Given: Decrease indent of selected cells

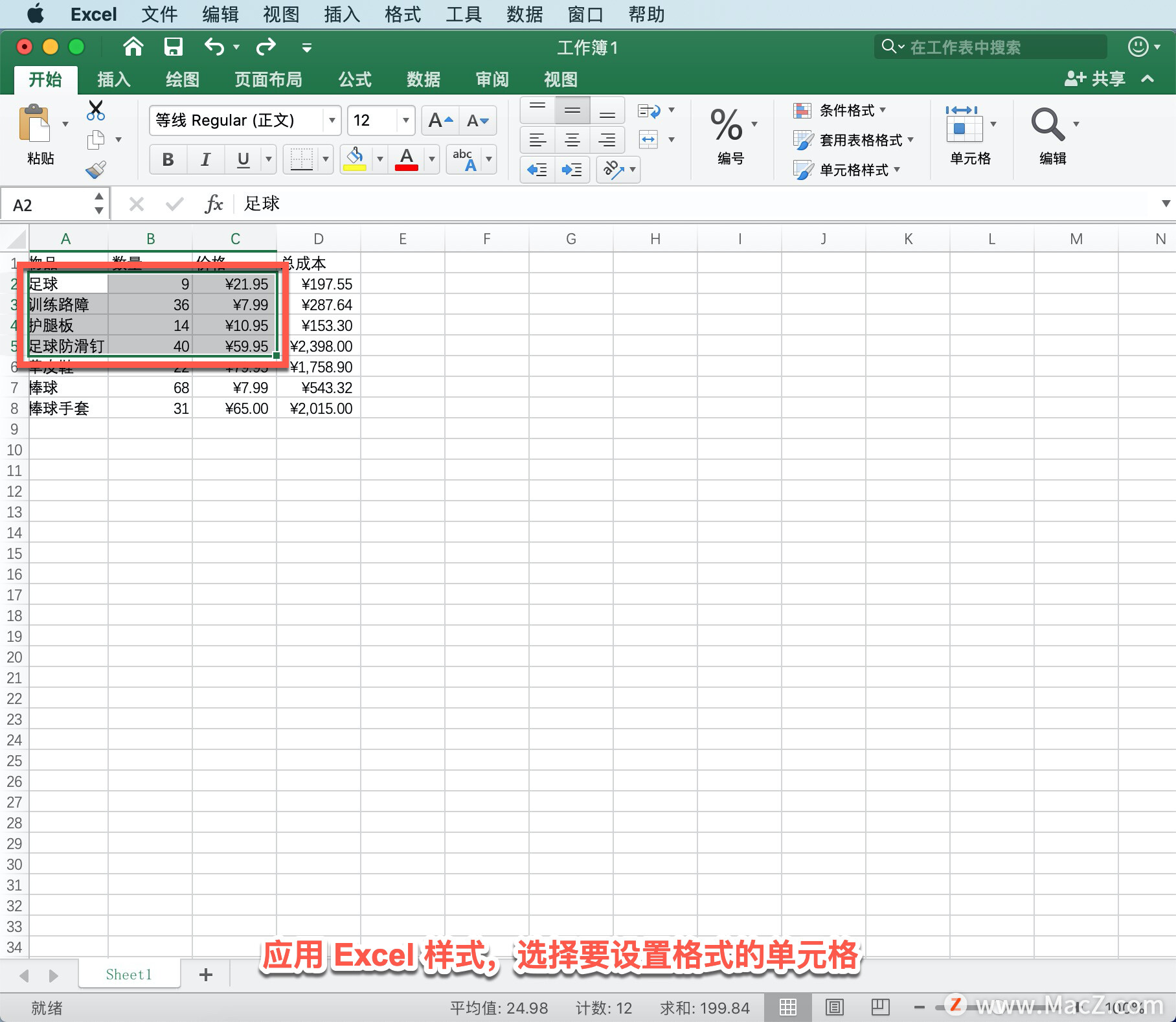Looking at the screenshot, I should tap(537, 170).
